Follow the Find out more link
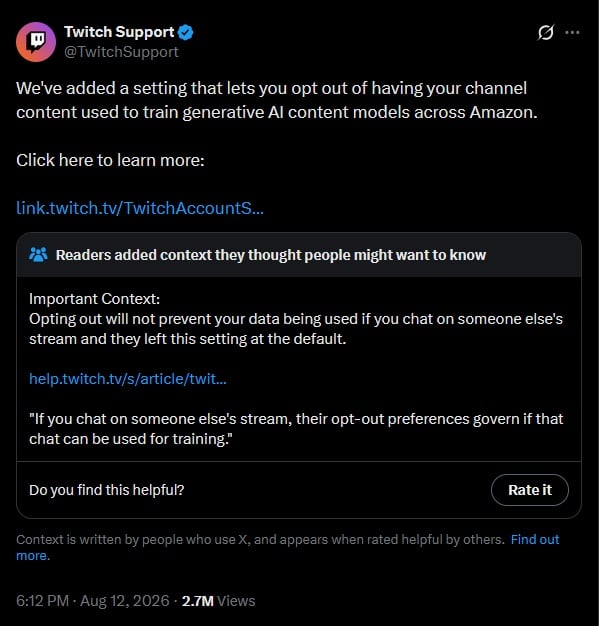 pos(535,540)
